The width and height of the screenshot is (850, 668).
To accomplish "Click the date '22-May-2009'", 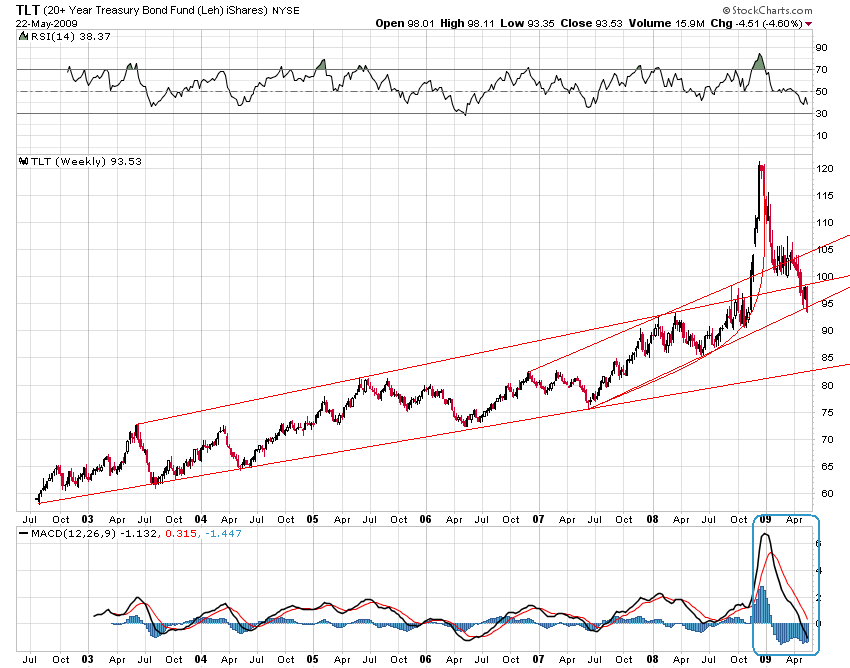I will click(x=47, y=23).
